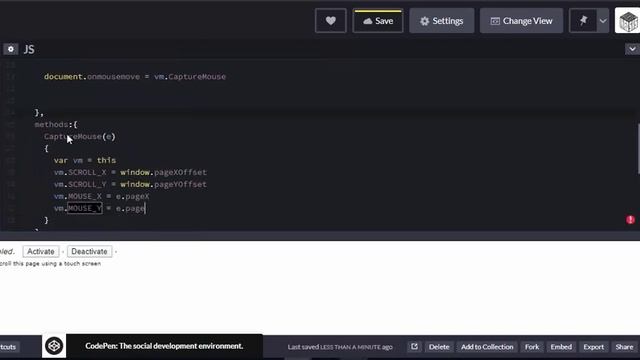The image size is (640, 360).
Task: Click the vm.MOUSE_X assignment line
Action: pyautogui.click(x=102, y=196)
